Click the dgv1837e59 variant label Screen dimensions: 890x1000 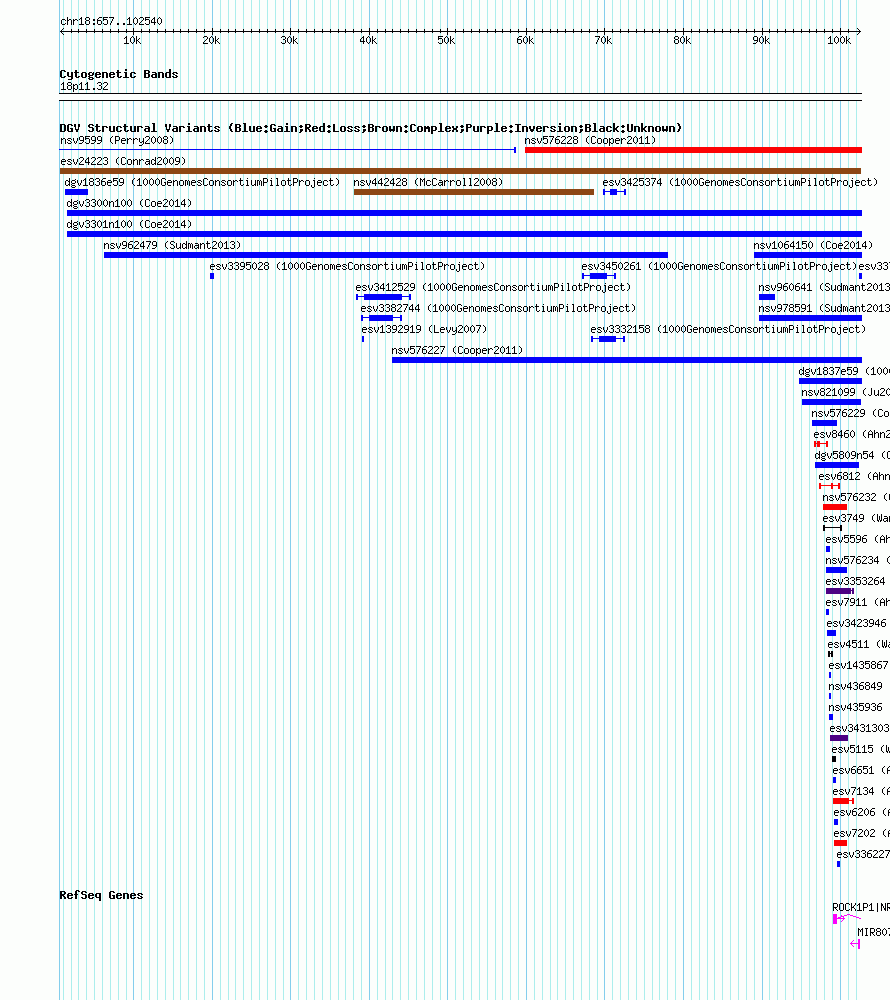[x=844, y=372]
